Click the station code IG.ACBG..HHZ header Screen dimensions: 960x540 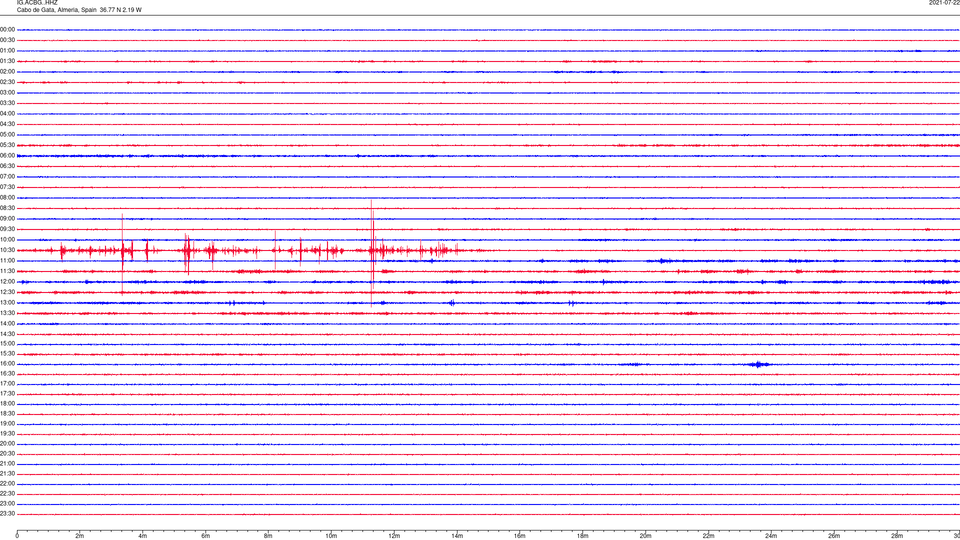tap(37, 2)
